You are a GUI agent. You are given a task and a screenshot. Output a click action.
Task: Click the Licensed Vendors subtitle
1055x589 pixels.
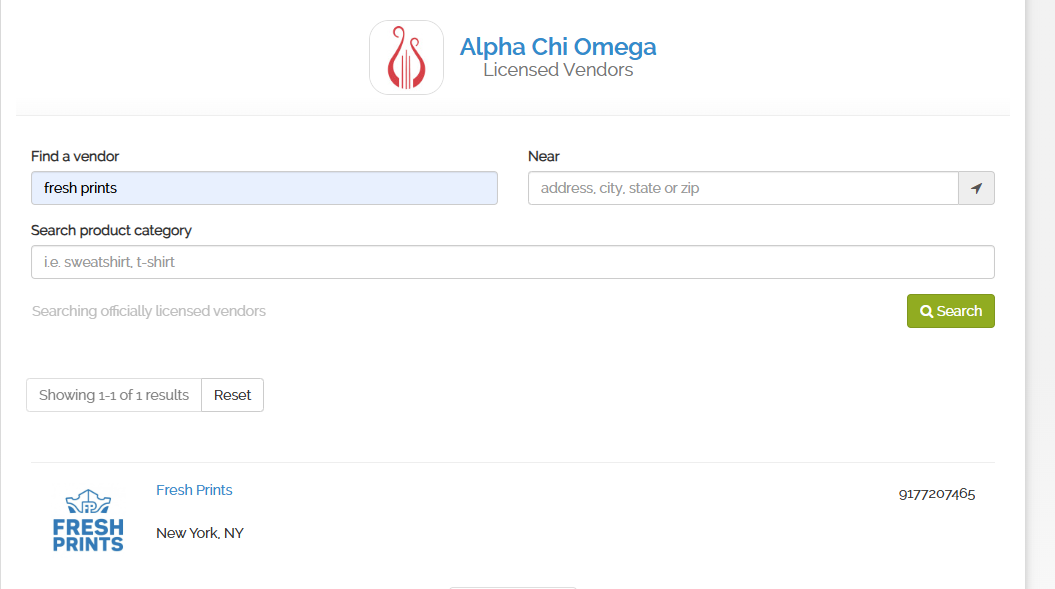(x=557, y=70)
